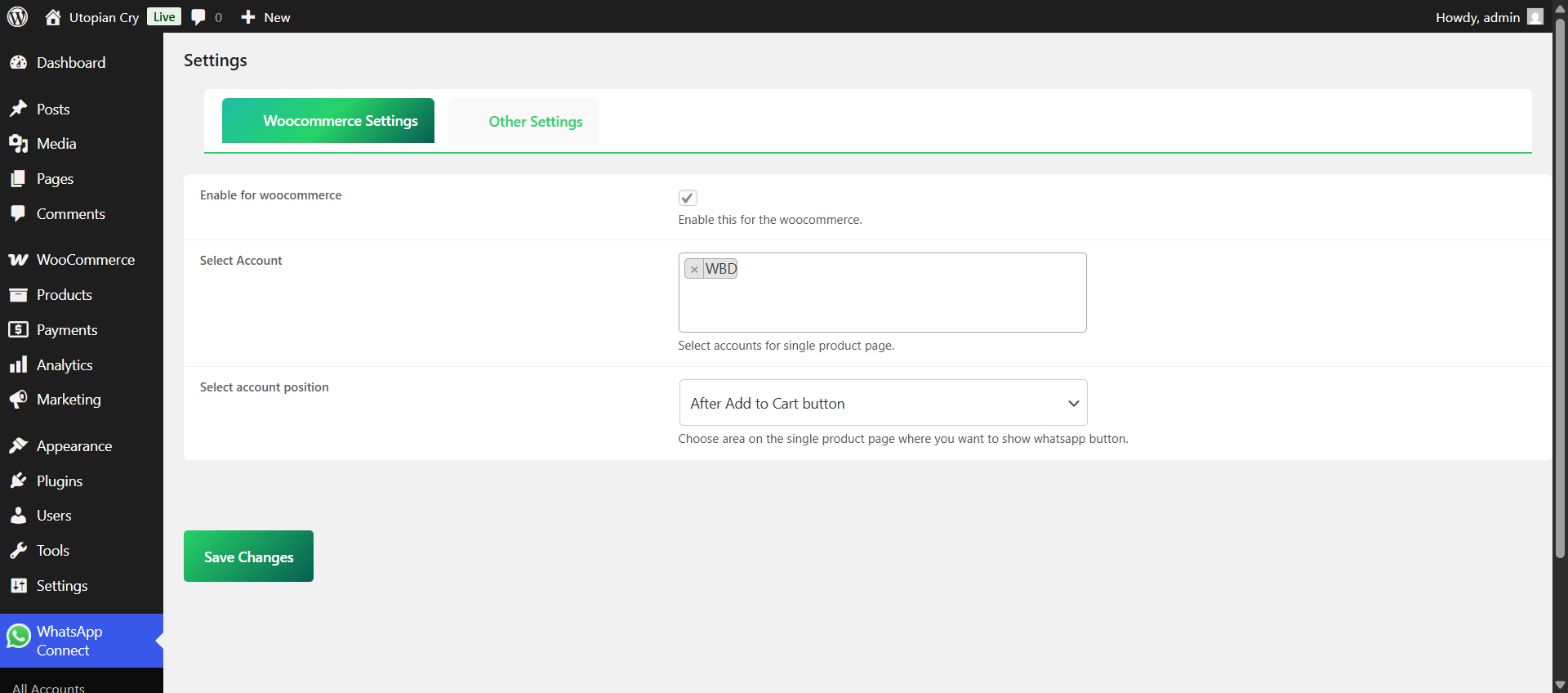Click the comment count 0 in admin bar
1568x693 pixels.
[x=218, y=17]
